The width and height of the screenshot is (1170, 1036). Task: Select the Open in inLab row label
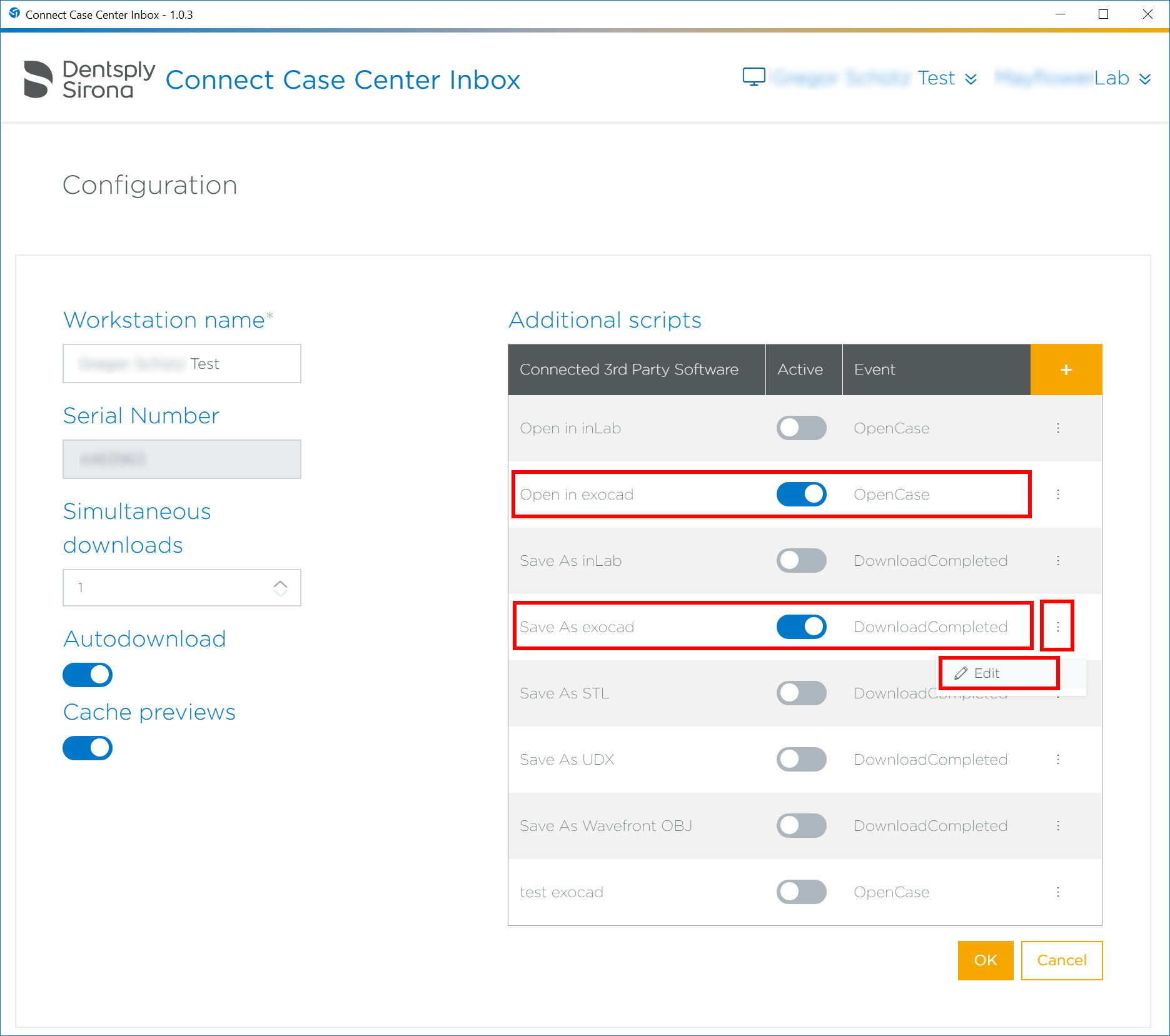(x=570, y=428)
